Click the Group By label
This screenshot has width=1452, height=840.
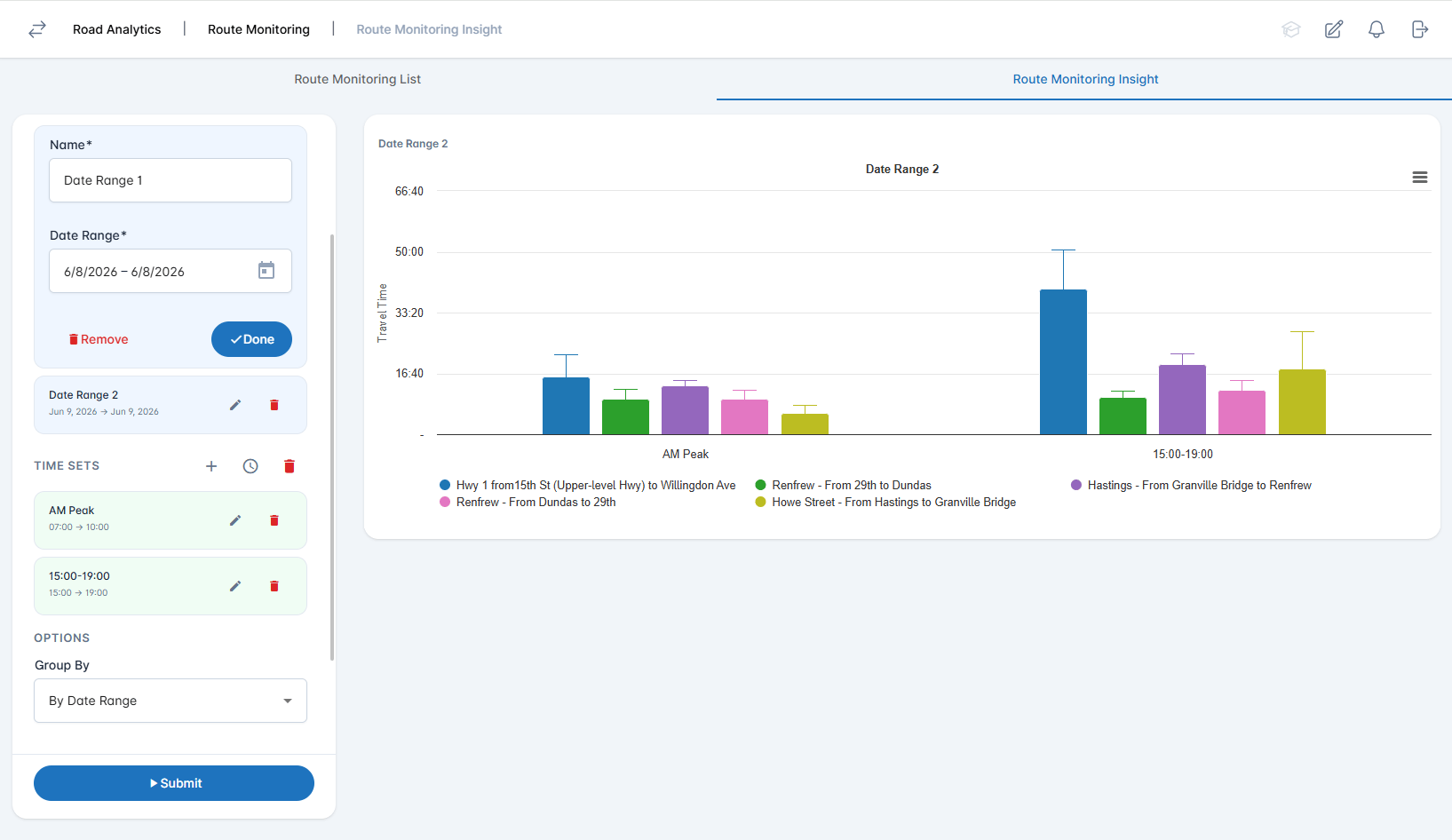(62, 665)
